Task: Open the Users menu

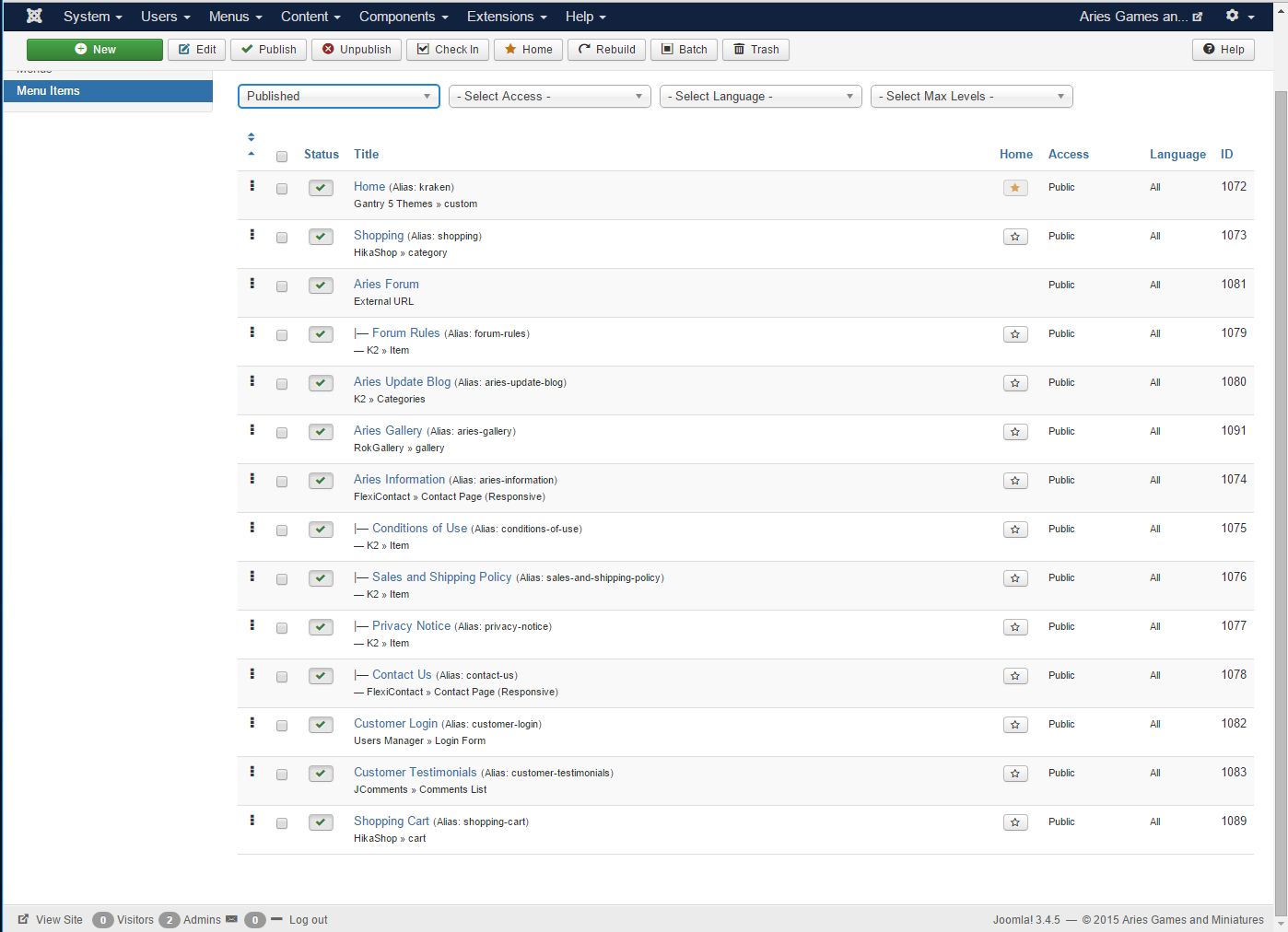Action: coord(166,17)
